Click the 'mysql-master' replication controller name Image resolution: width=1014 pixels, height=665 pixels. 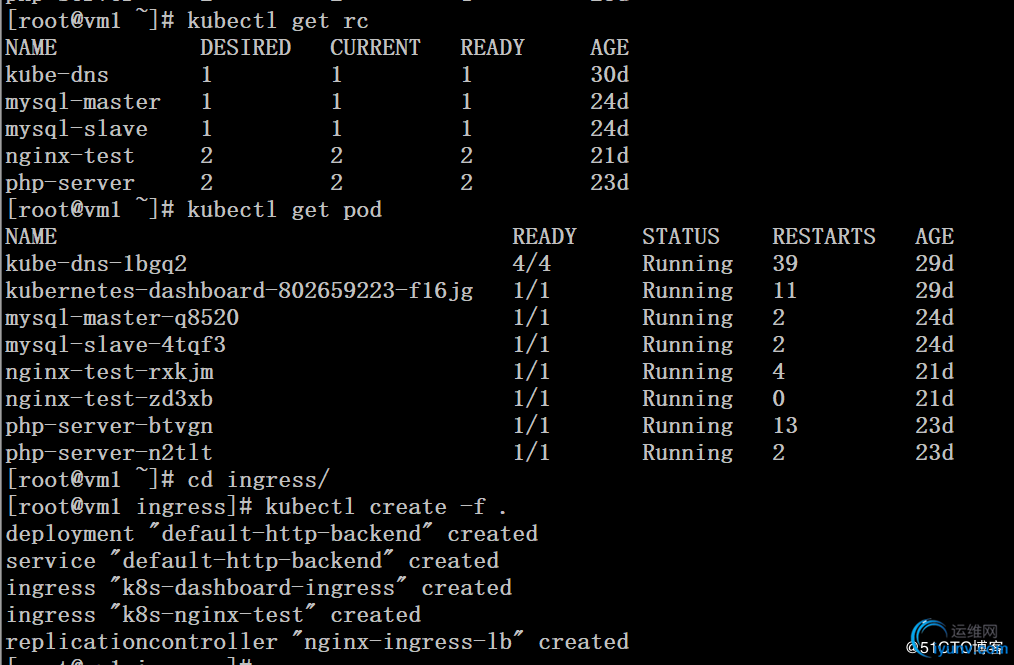[83, 102]
